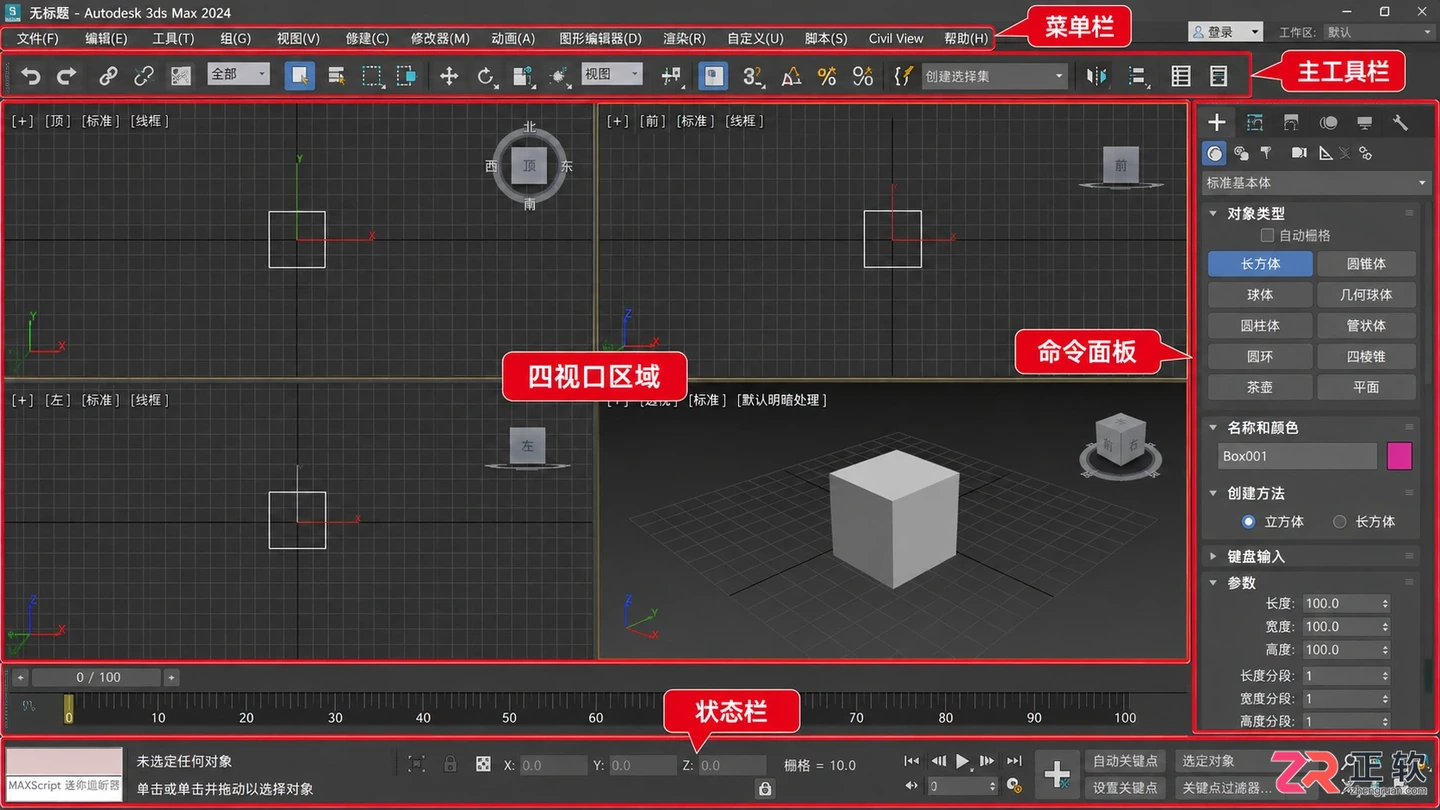1440x810 pixels.
Task: Click the Mirror tool icon
Action: click(1097, 76)
